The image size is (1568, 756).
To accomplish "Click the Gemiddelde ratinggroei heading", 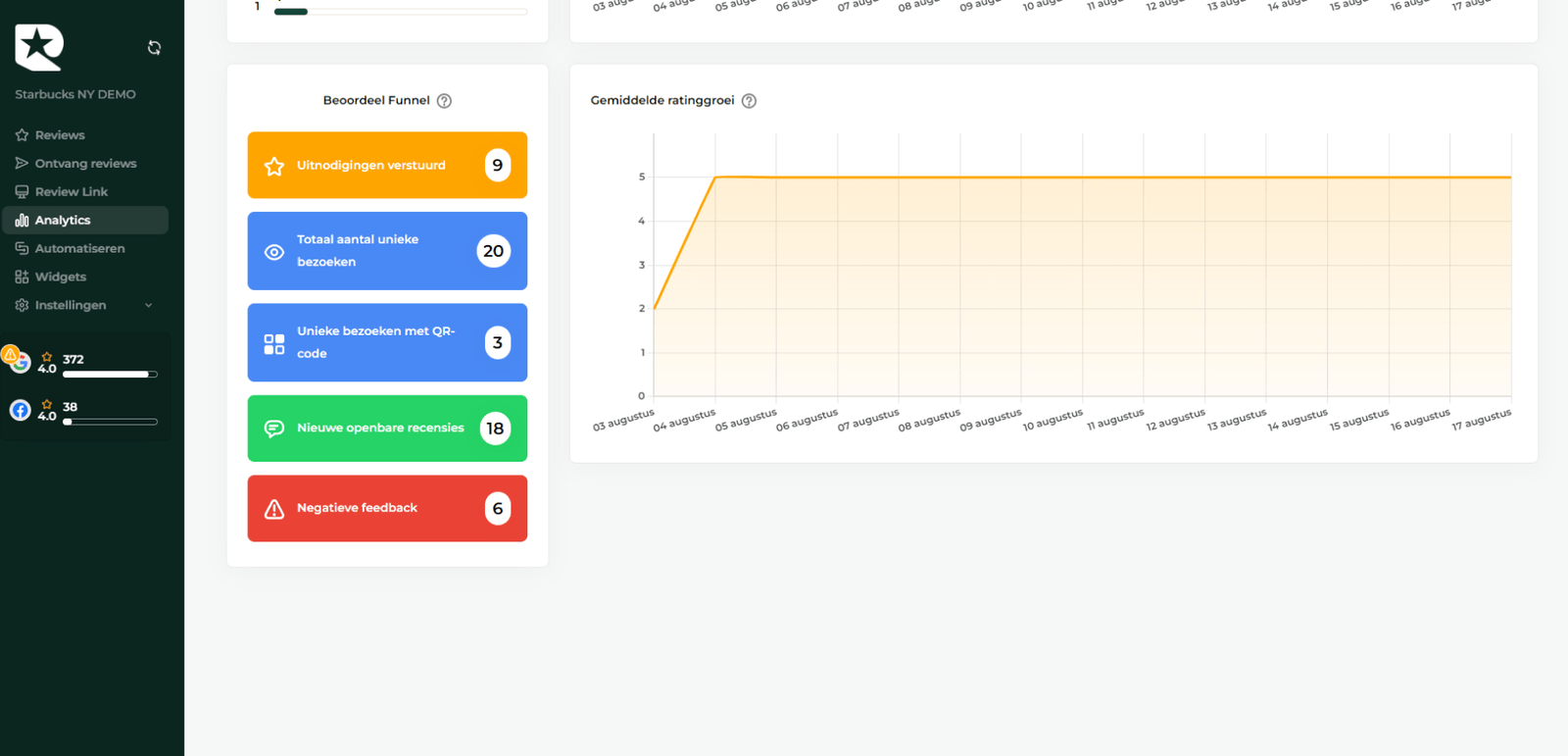I will point(662,100).
